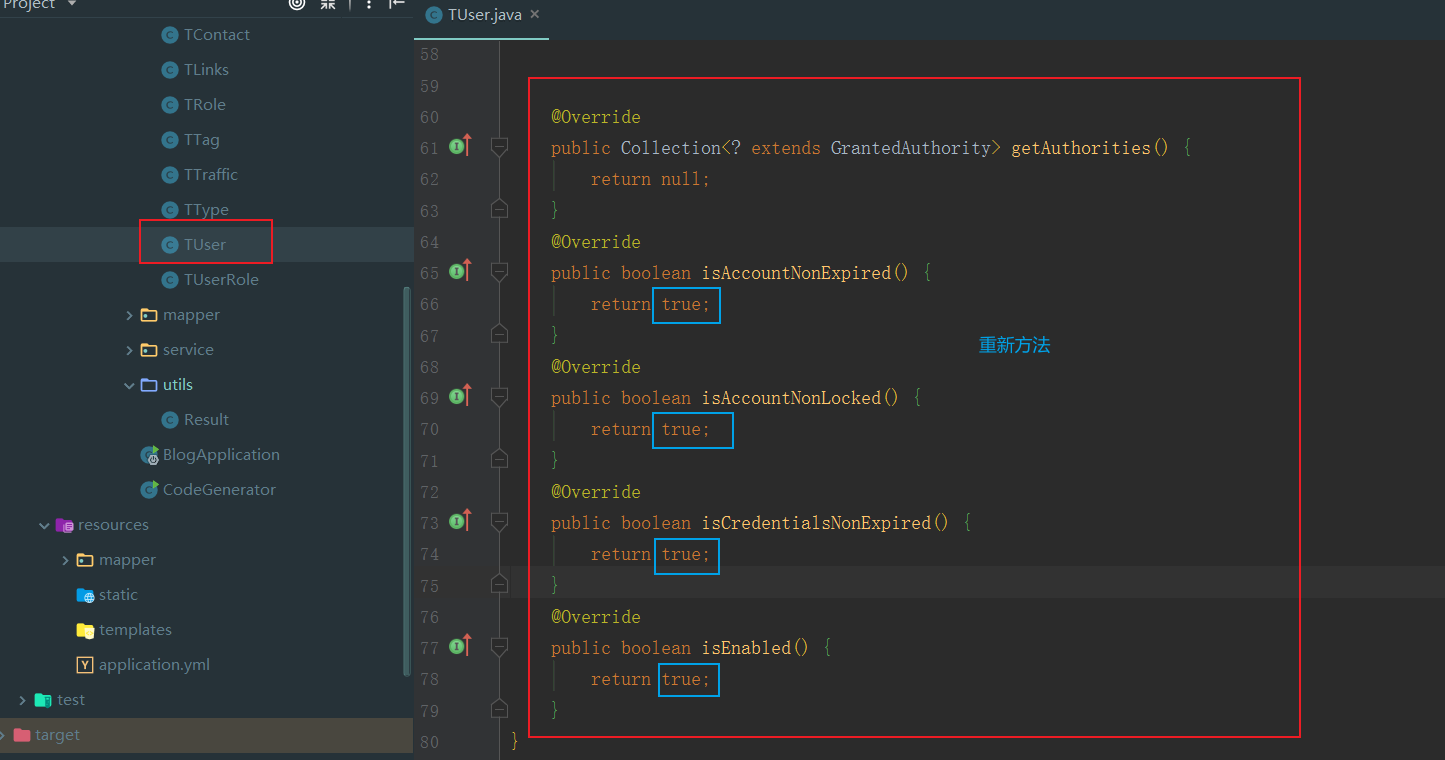Hide the Project tool window via sidebar icon
The height and width of the screenshot is (760, 1445).
(396, 5)
